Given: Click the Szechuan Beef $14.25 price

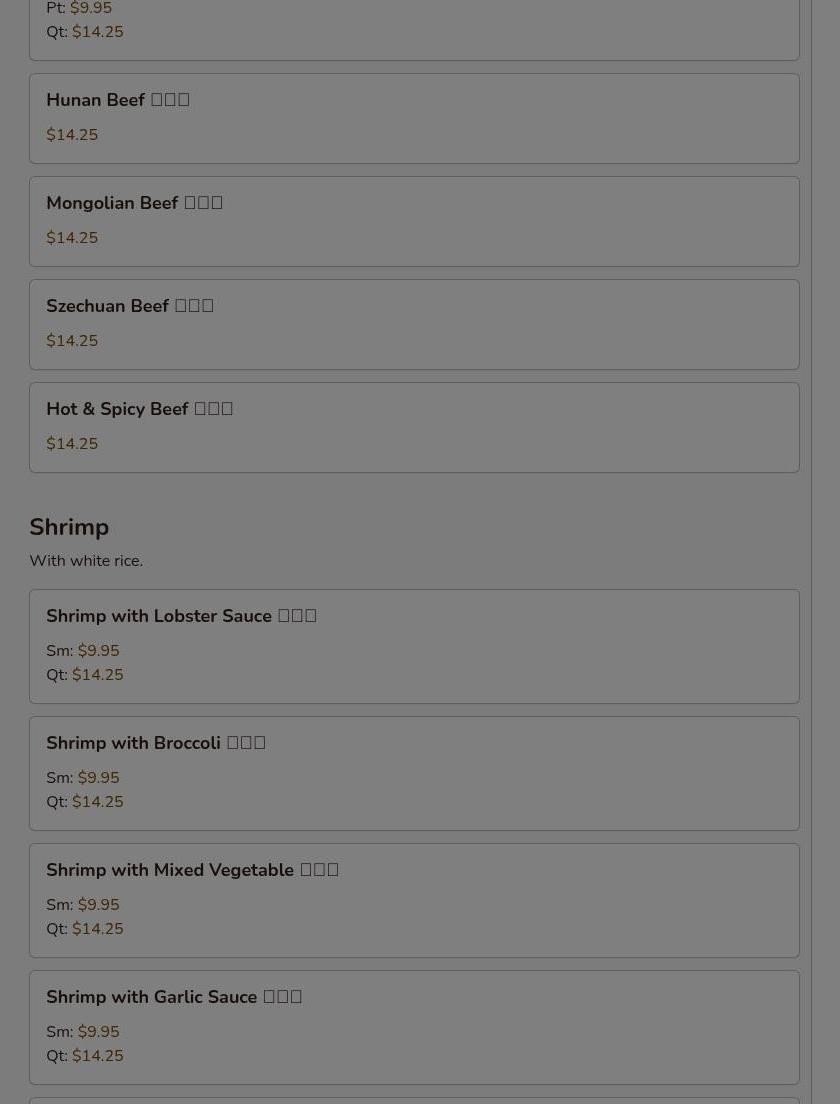Looking at the screenshot, I should click(x=72, y=341).
